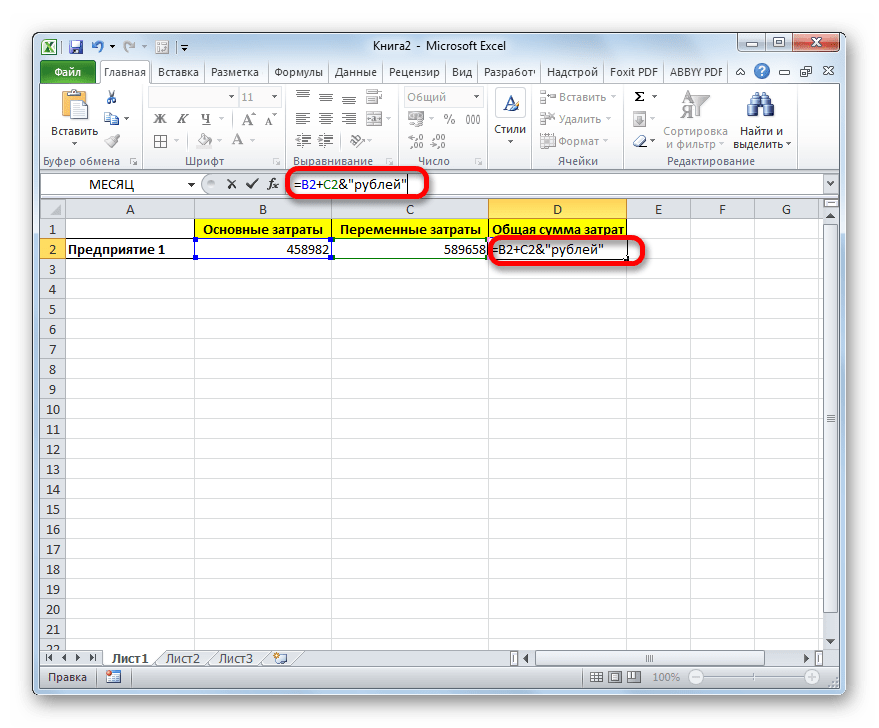This screenshot has width=879, height=728.
Task: Open the font name dropdown
Action: (x=231, y=97)
